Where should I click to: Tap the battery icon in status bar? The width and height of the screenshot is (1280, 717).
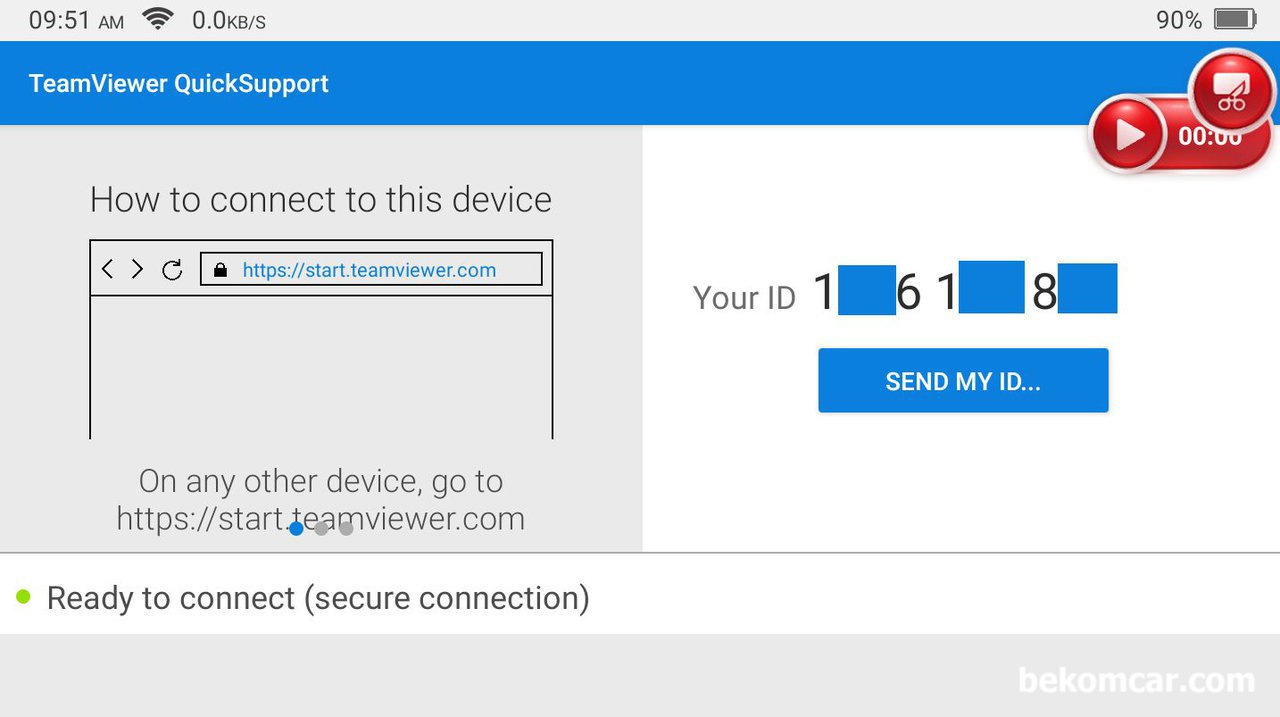pyautogui.click(x=1235, y=19)
